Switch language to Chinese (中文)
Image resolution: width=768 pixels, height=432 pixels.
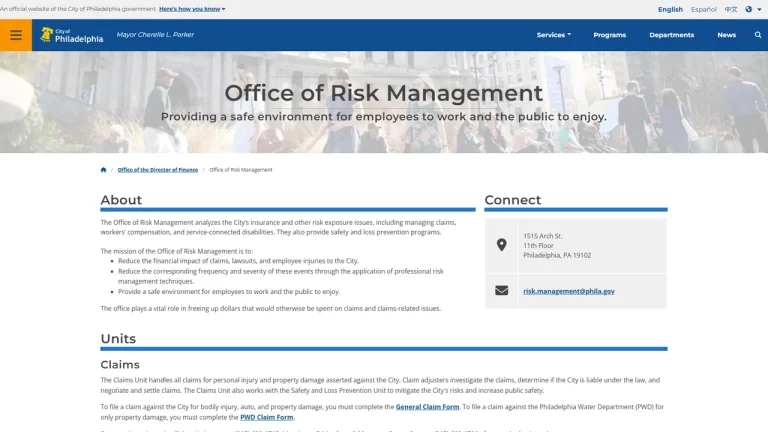click(731, 9)
